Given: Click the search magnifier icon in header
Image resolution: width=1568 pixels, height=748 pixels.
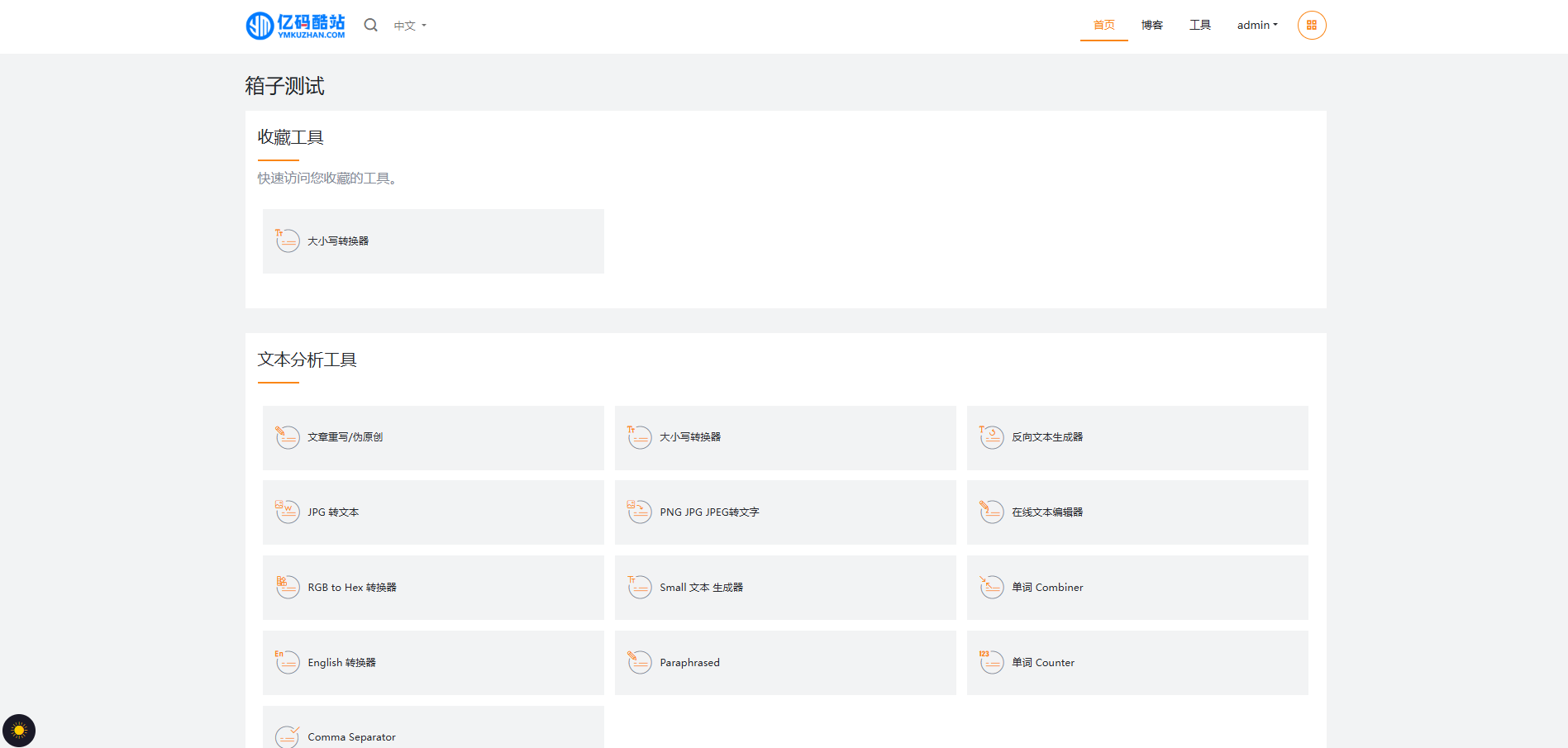Looking at the screenshot, I should (370, 26).
